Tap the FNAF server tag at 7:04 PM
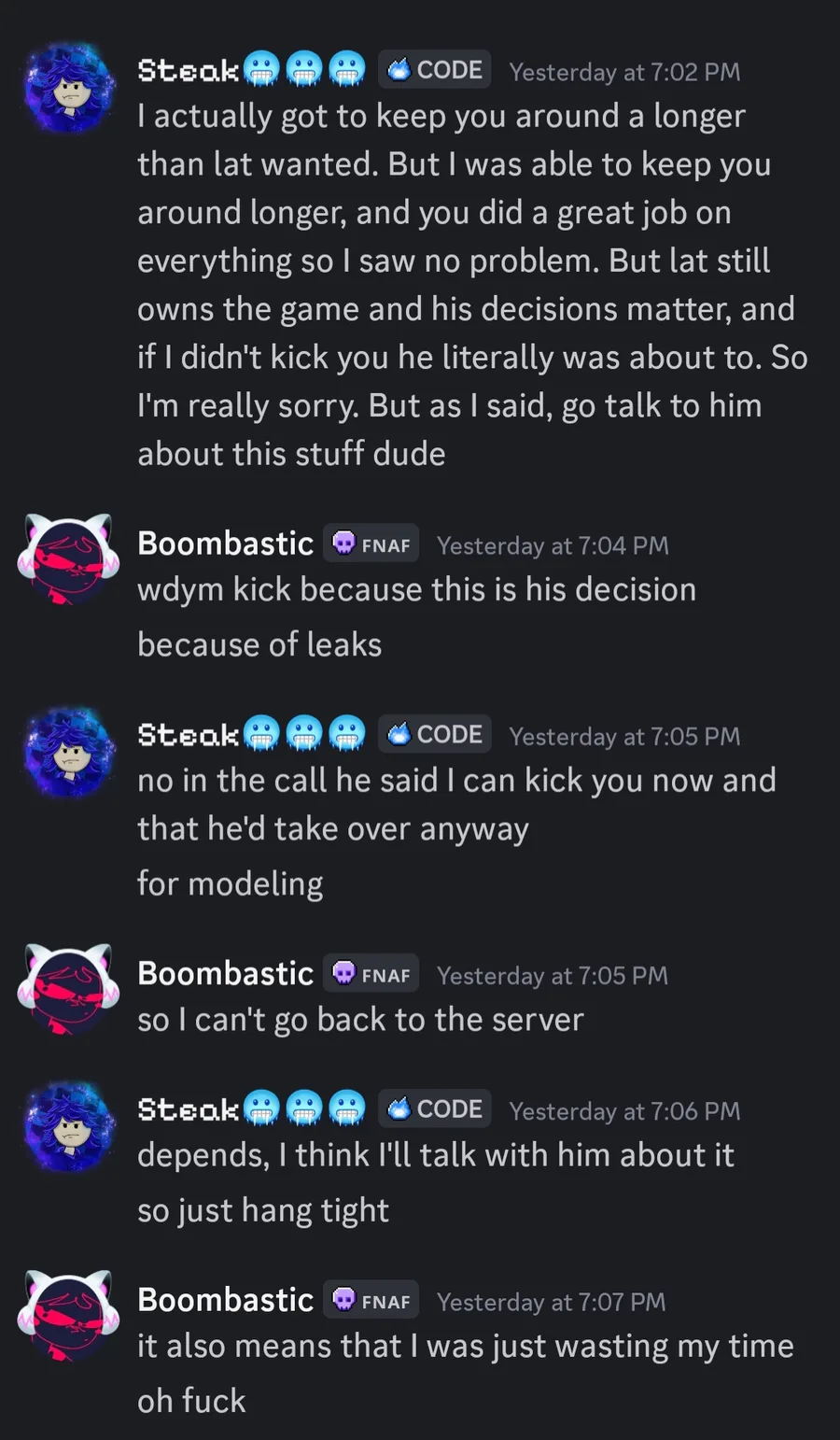Image resolution: width=840 pixels, height=1440 pixels. (x=371, y=544)
